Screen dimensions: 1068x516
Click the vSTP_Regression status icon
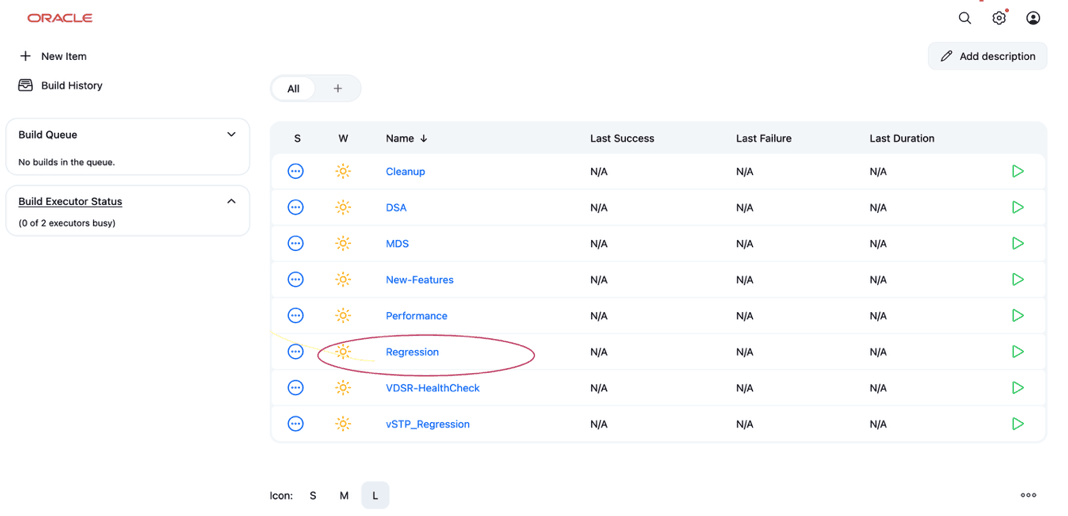296,424
